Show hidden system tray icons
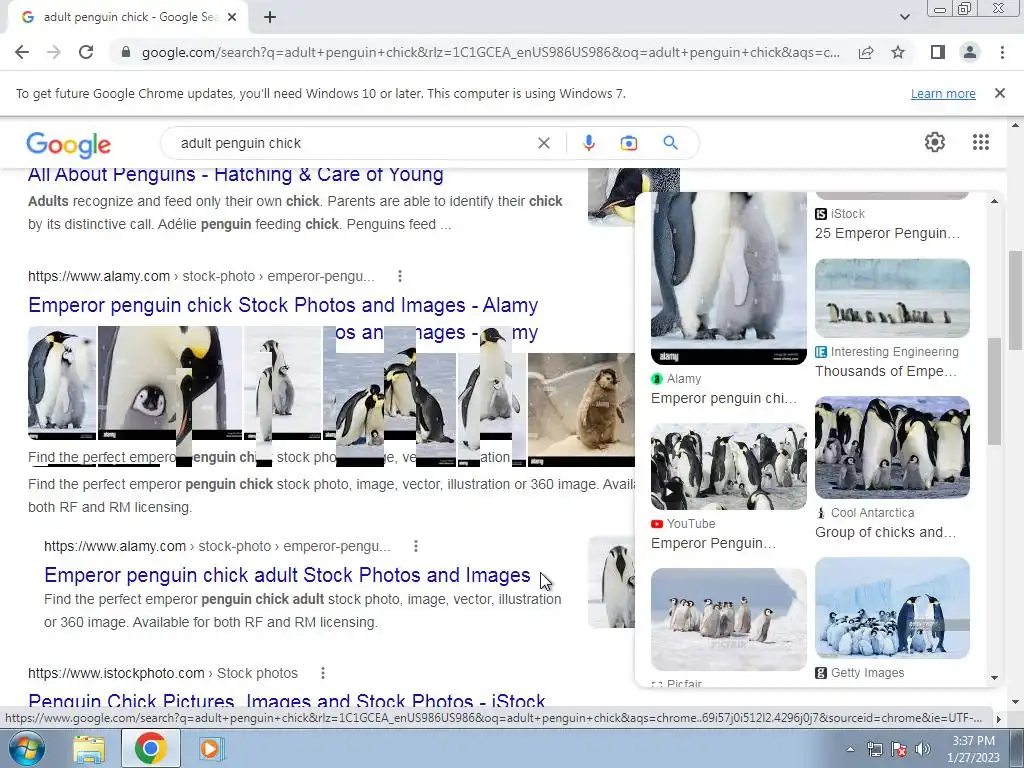The image size is (1024, 768). coord(850,749)
